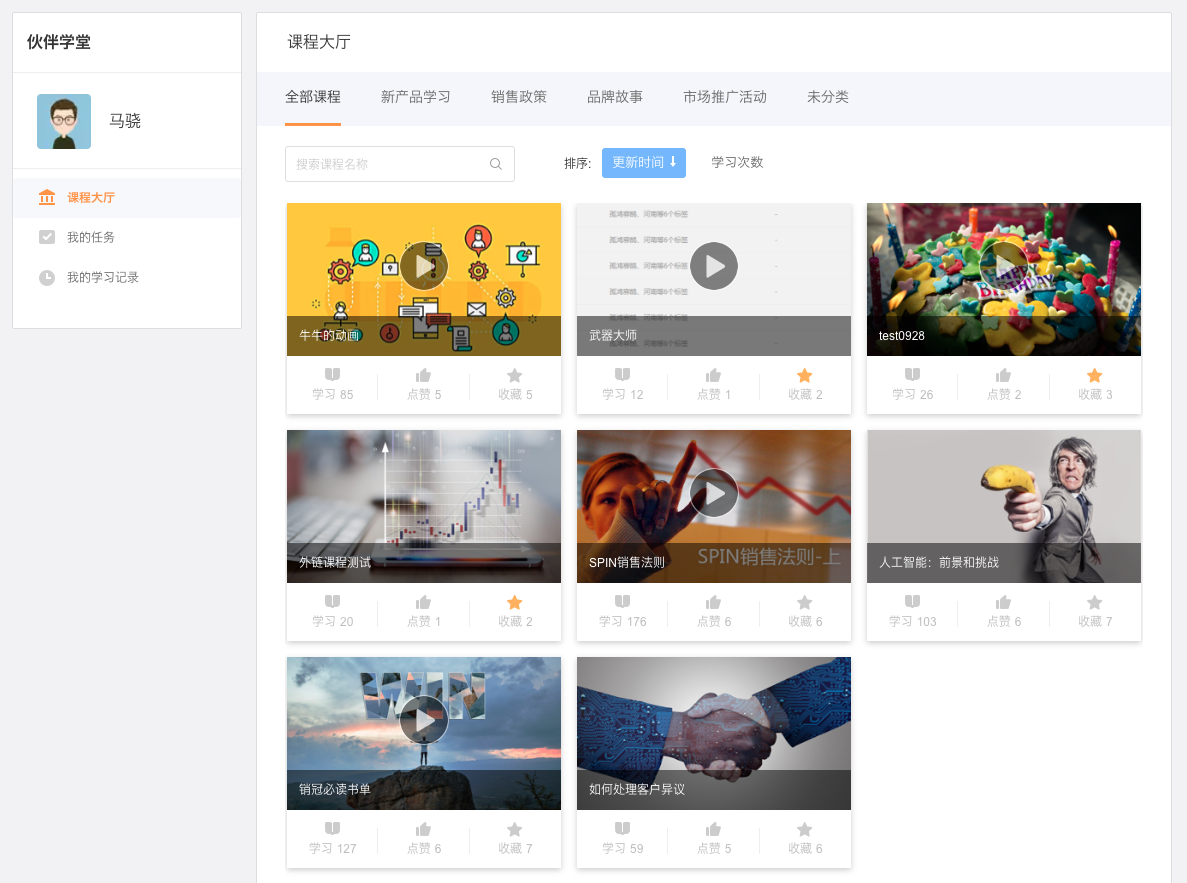The image size is (1187, 883).
Task: Favorite the SPIN销售法则 course star
Action: coord(805,603)
